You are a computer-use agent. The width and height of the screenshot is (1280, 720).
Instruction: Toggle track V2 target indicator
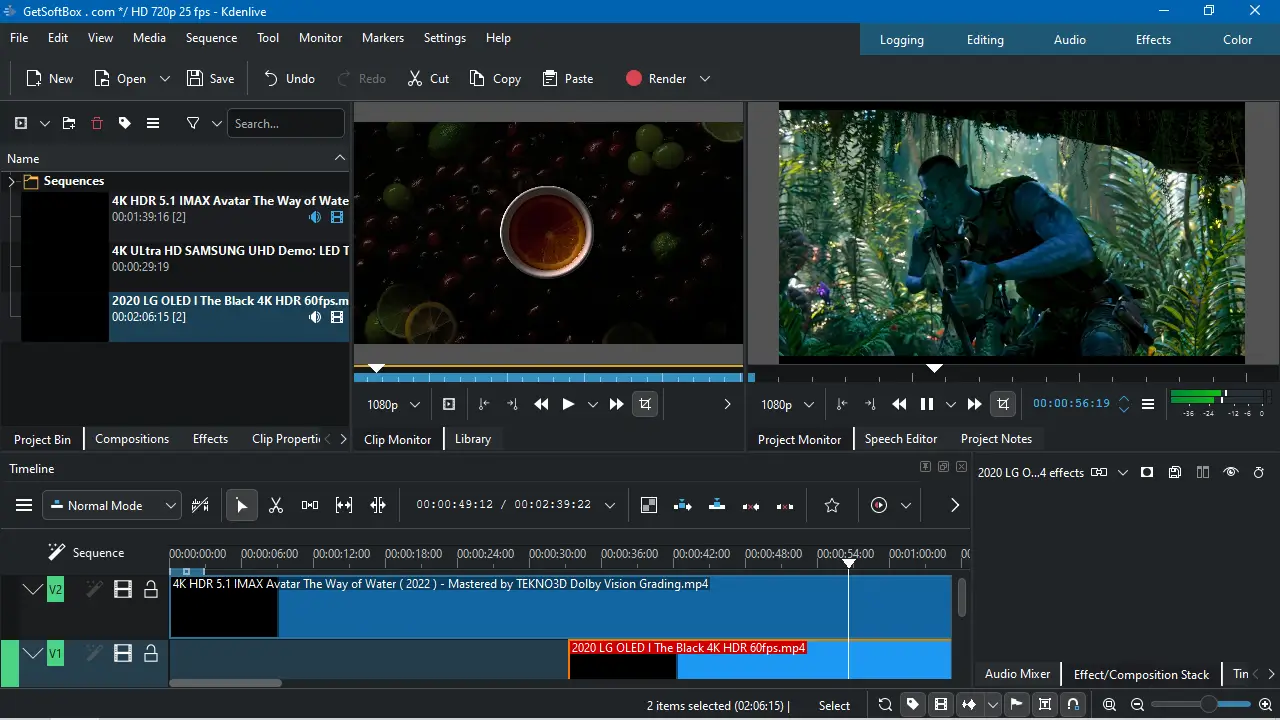[x=56, y=590]
